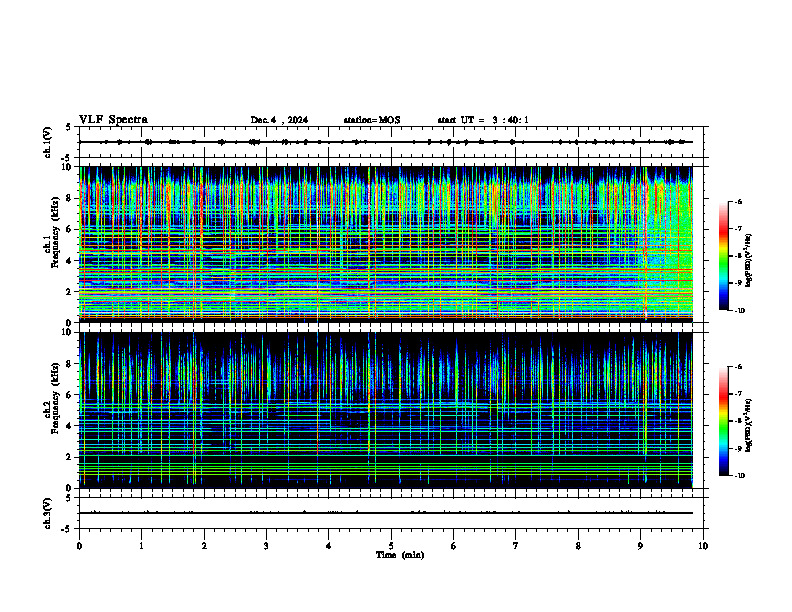792x612 pixels.
Task: Click the ch.2 spectrogram color scale bar
Action: (723, 421)
